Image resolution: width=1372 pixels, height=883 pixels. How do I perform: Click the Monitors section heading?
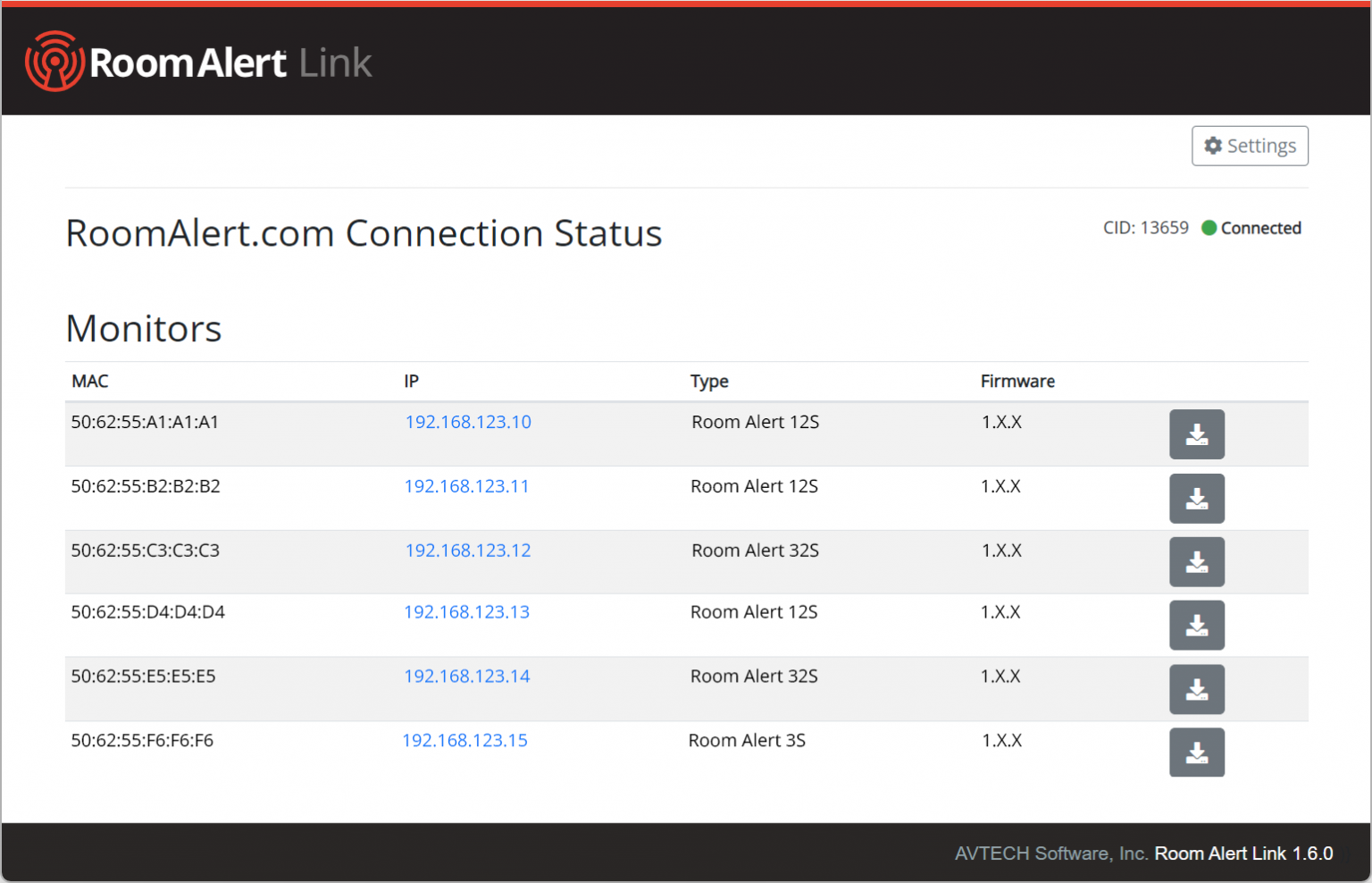tap(143, 329)
